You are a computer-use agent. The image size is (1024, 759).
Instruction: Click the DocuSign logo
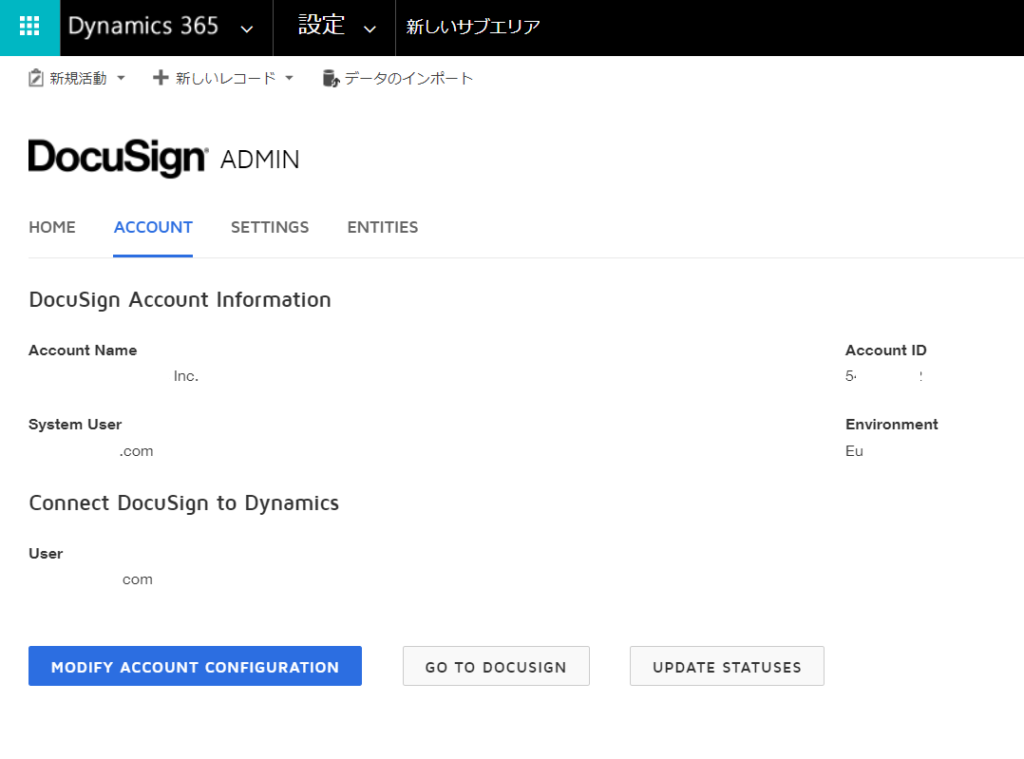point(118,157)
